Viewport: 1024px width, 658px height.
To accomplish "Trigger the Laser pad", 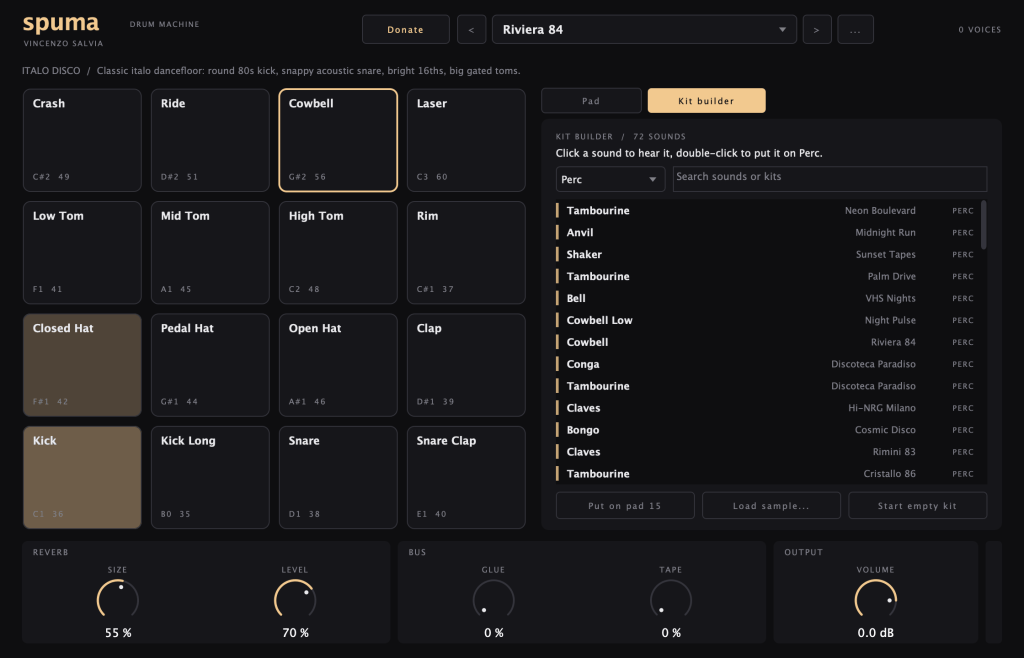I will [466, 140].
